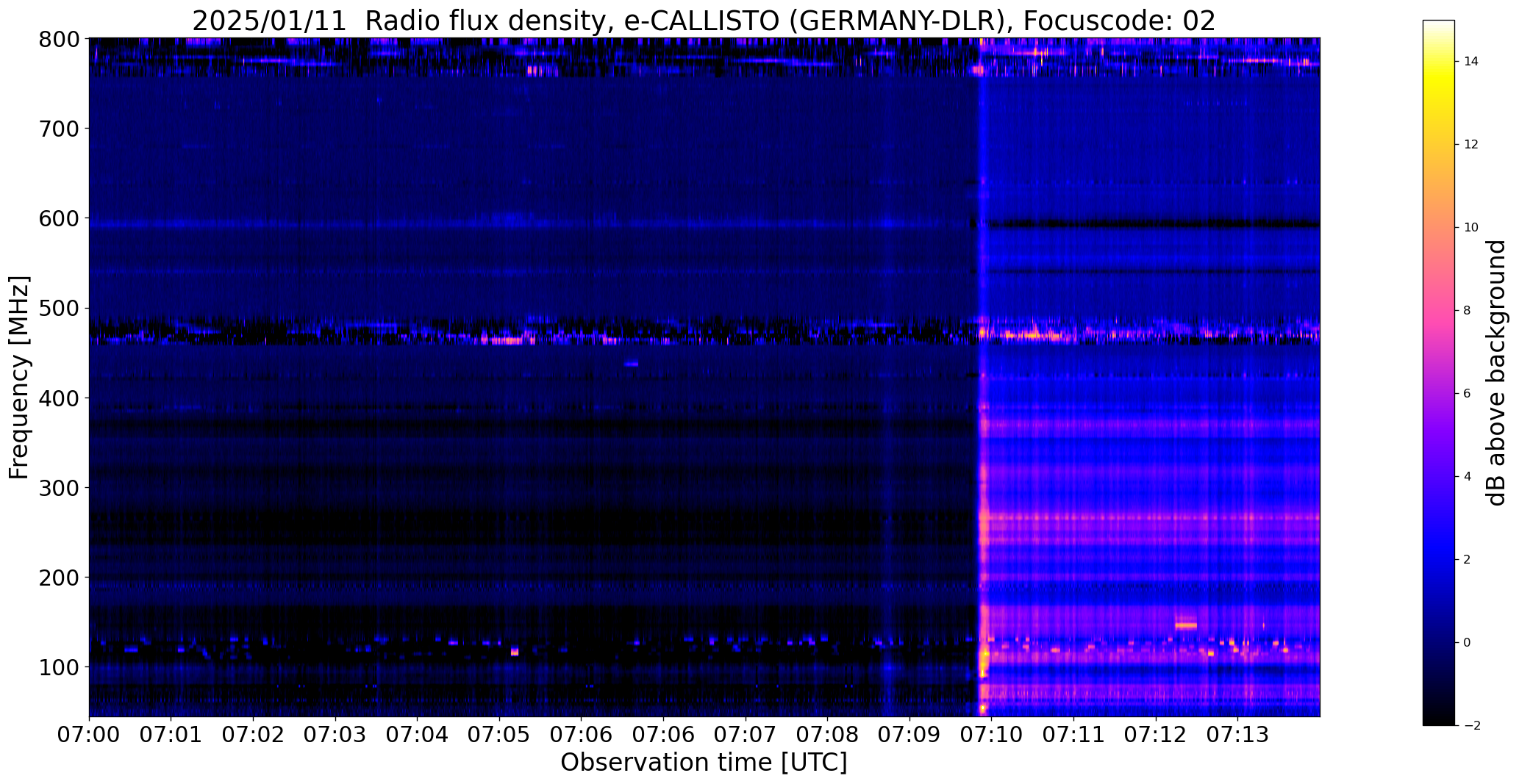Click the 07:03 time tick label
The width and height of the screenshot is (1519, 784).
[x=335, y=735]
